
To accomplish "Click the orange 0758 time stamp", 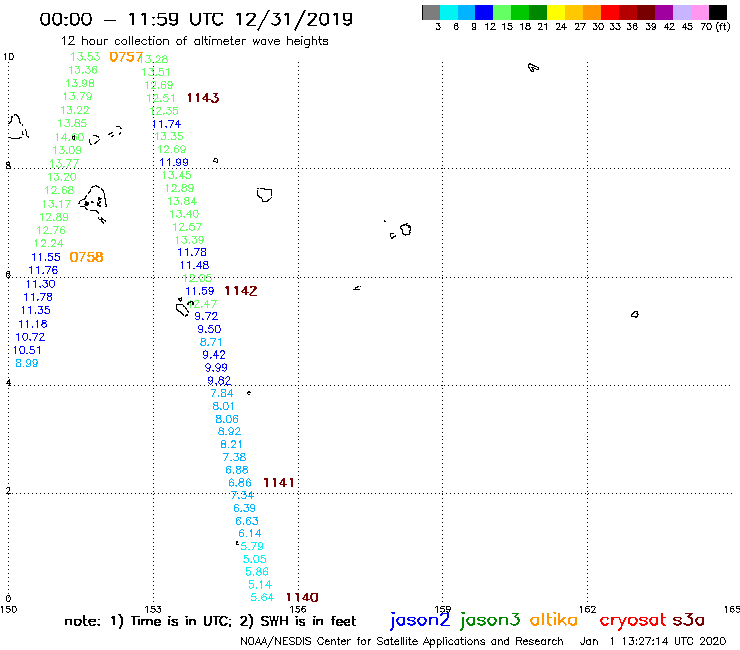I will click(x=86, y=257).
